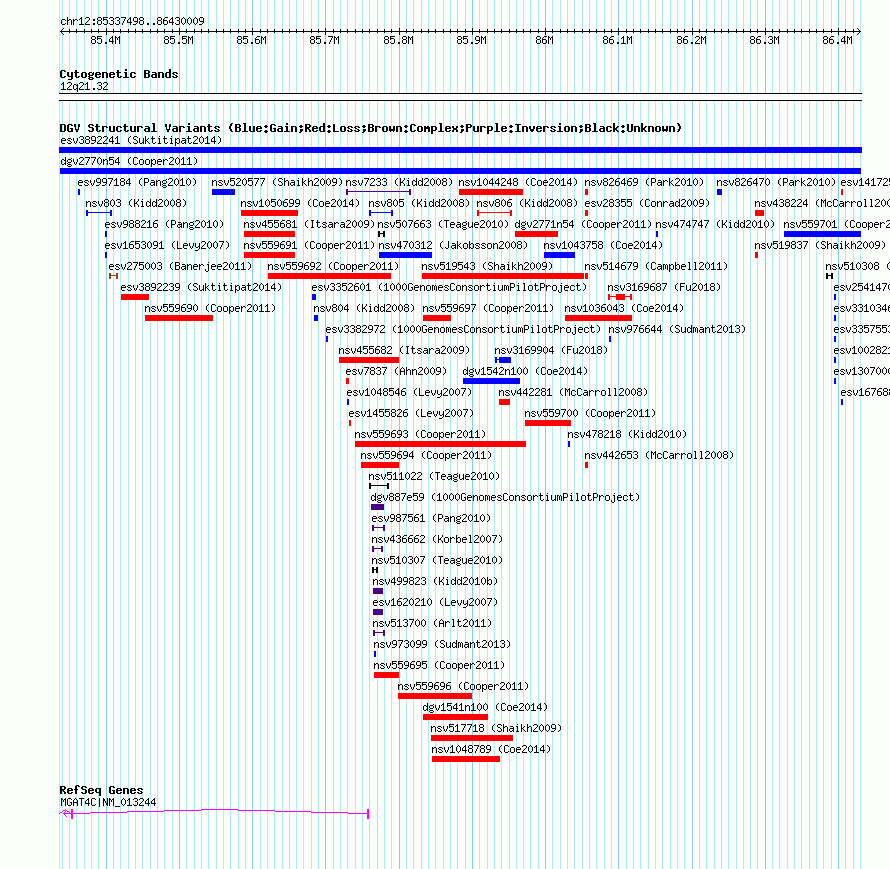Viewport: 890px width, 869px height.
Task: Select the dgv887e59 purple inversion bar
Action: (x=377, y=507)
